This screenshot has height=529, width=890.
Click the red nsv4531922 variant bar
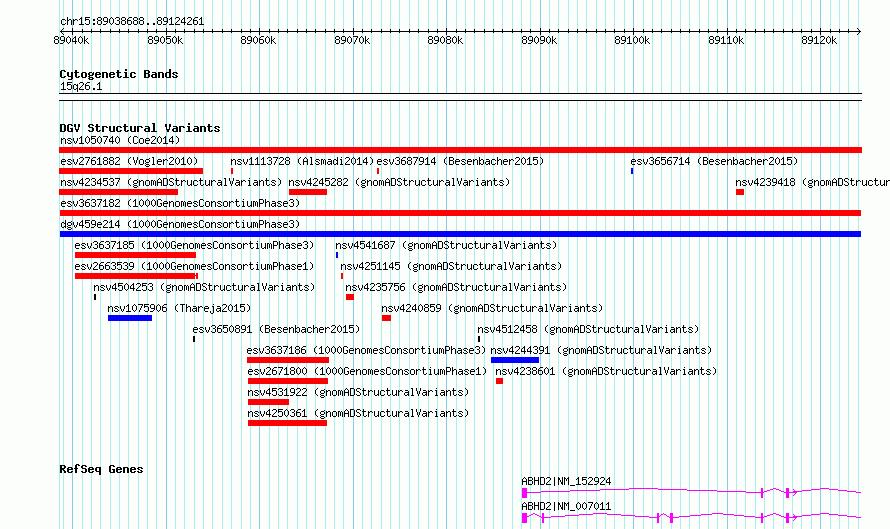(268, 402)
